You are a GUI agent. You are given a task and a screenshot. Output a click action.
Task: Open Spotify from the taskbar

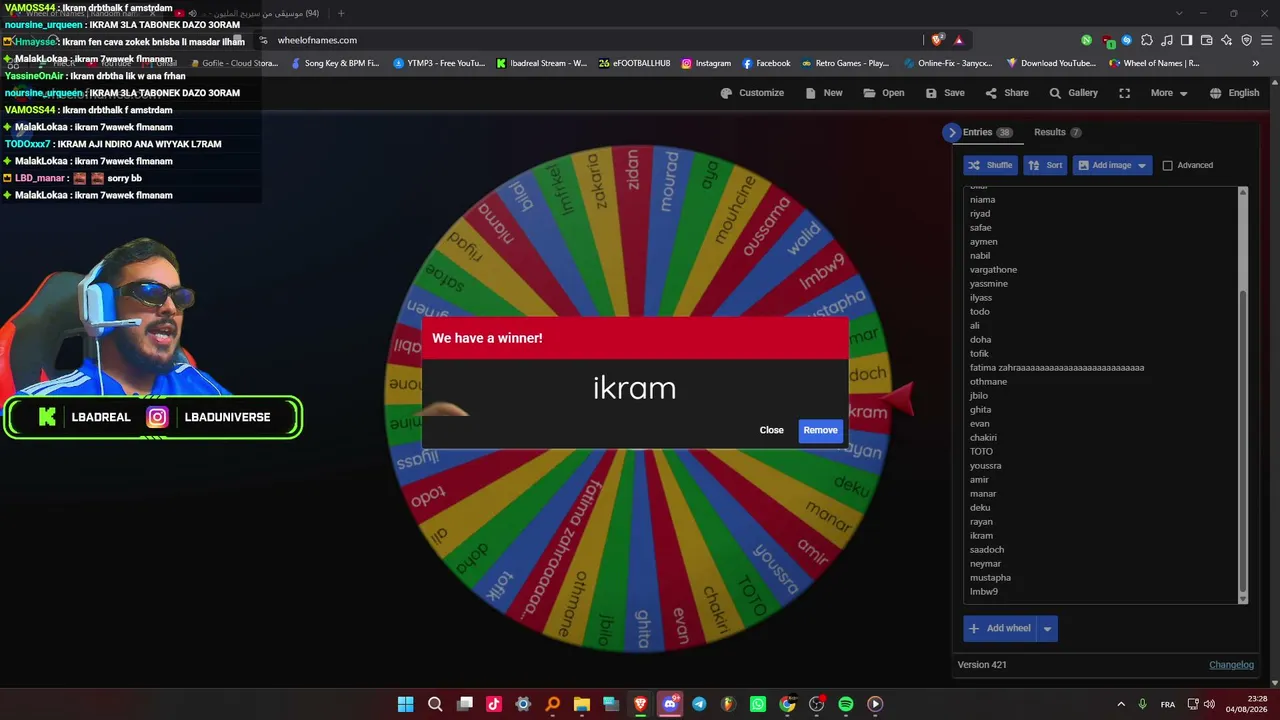[845, 704]
